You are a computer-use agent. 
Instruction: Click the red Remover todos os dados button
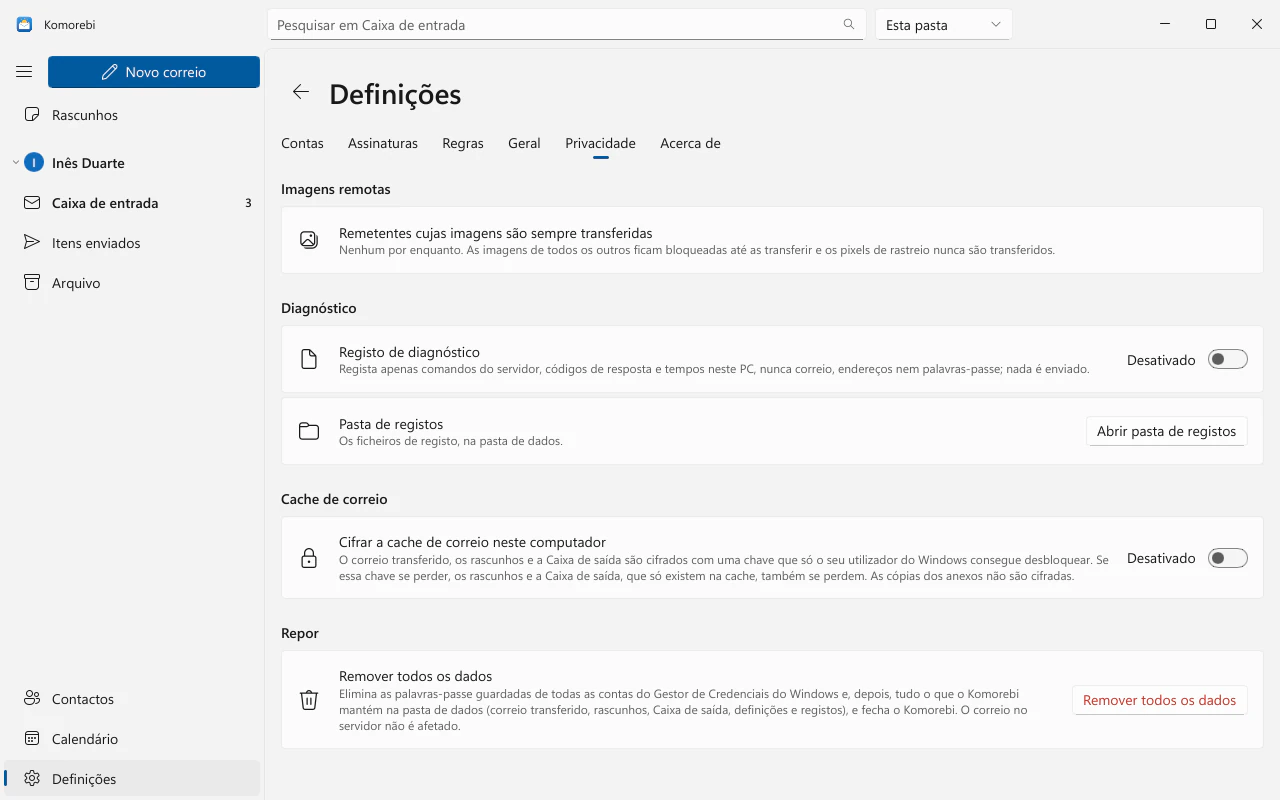(x=1159, y=700)
